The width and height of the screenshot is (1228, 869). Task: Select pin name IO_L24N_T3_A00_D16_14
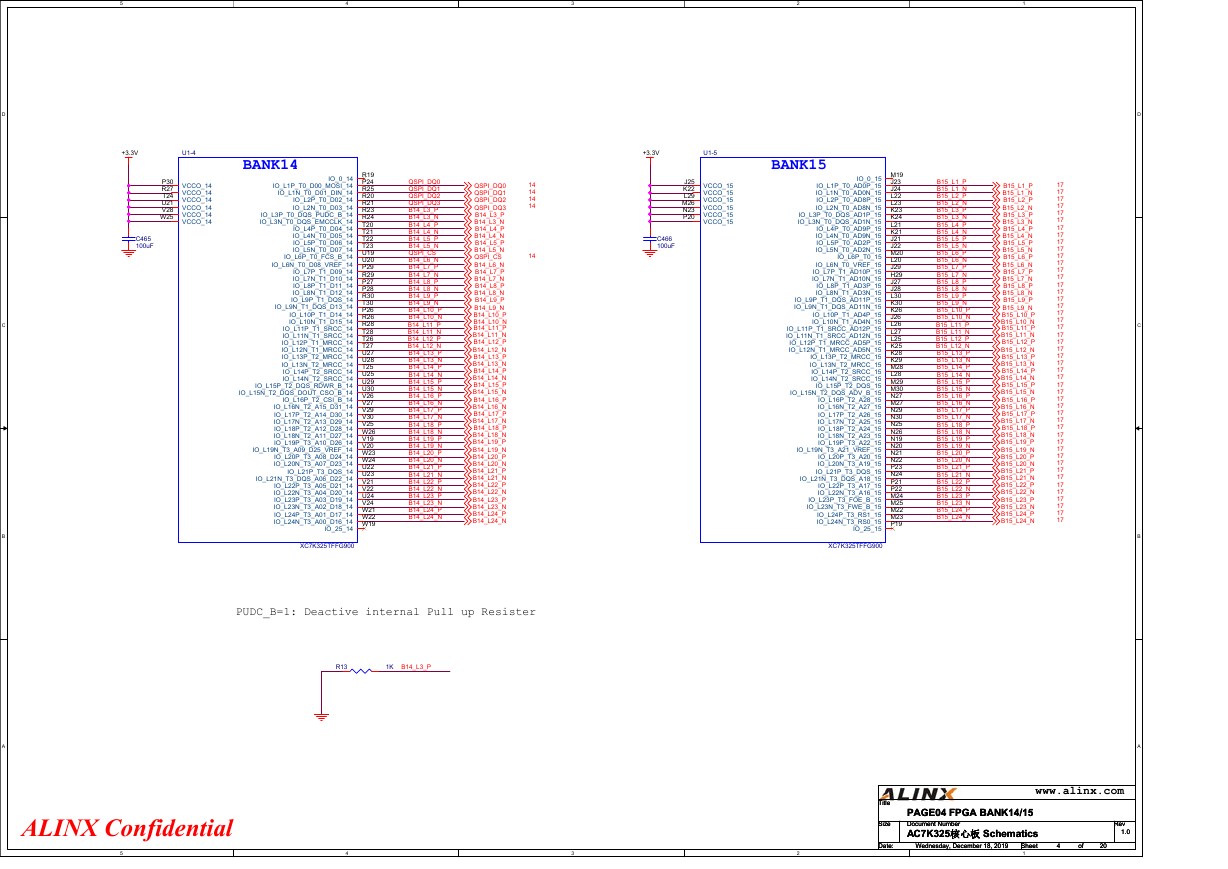click(313, 521)
